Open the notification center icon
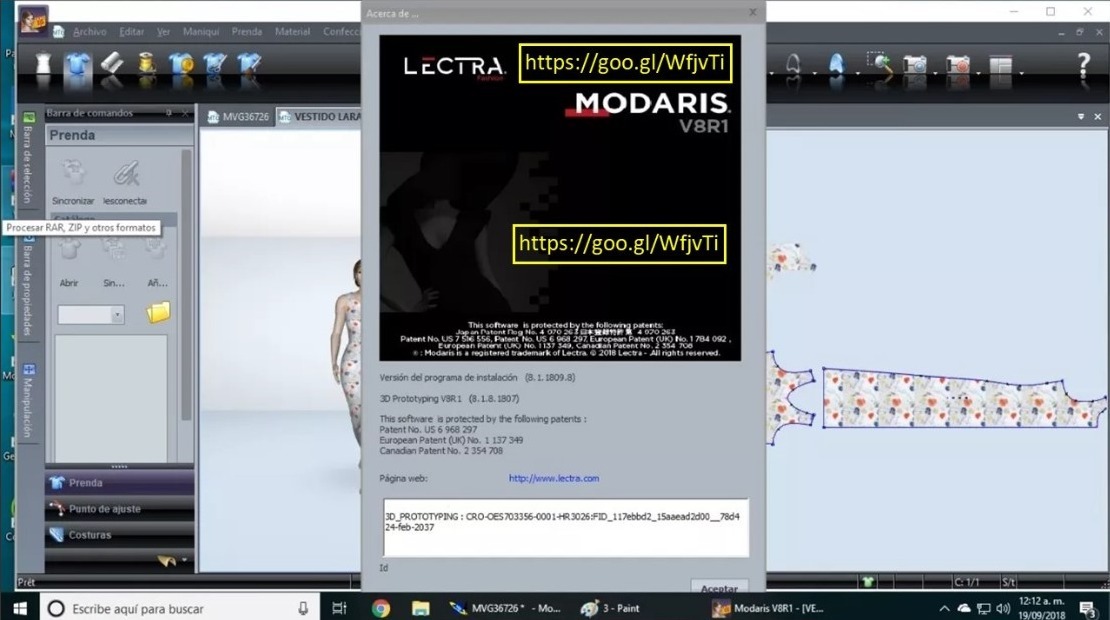 coord(1088,608)
